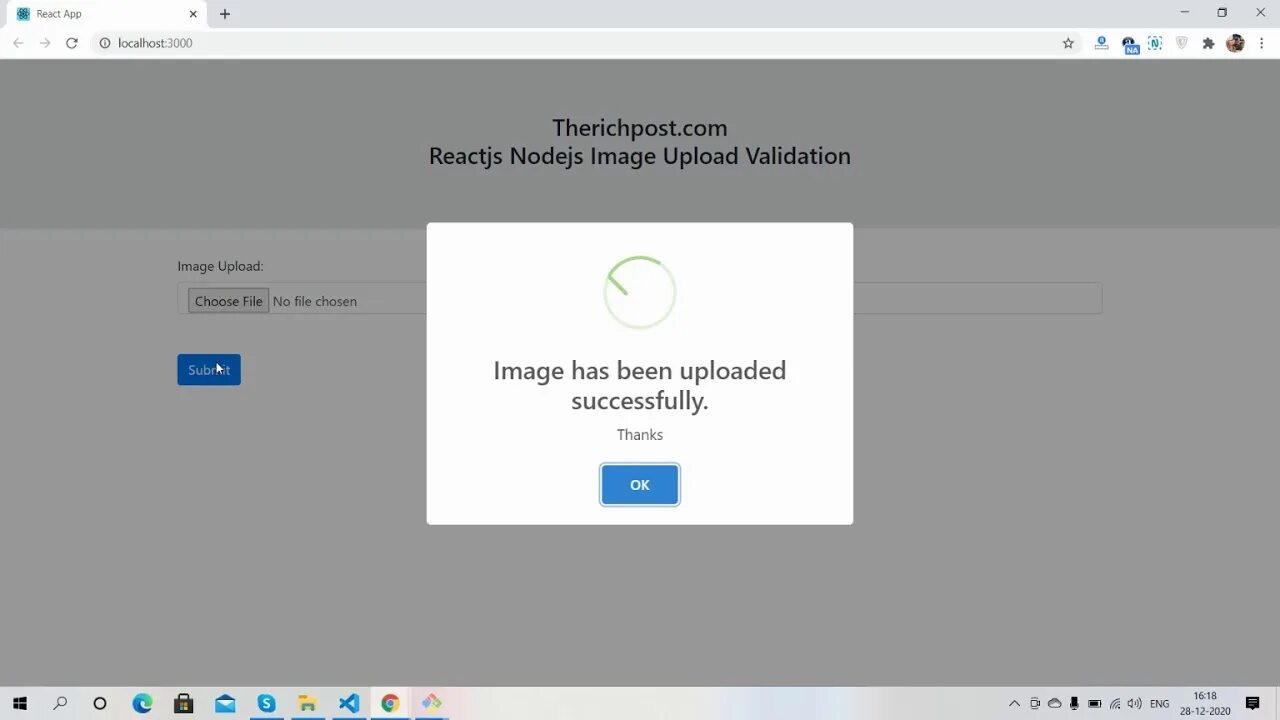View site information icon beside localhost
1280x720 pixels.
104,43
